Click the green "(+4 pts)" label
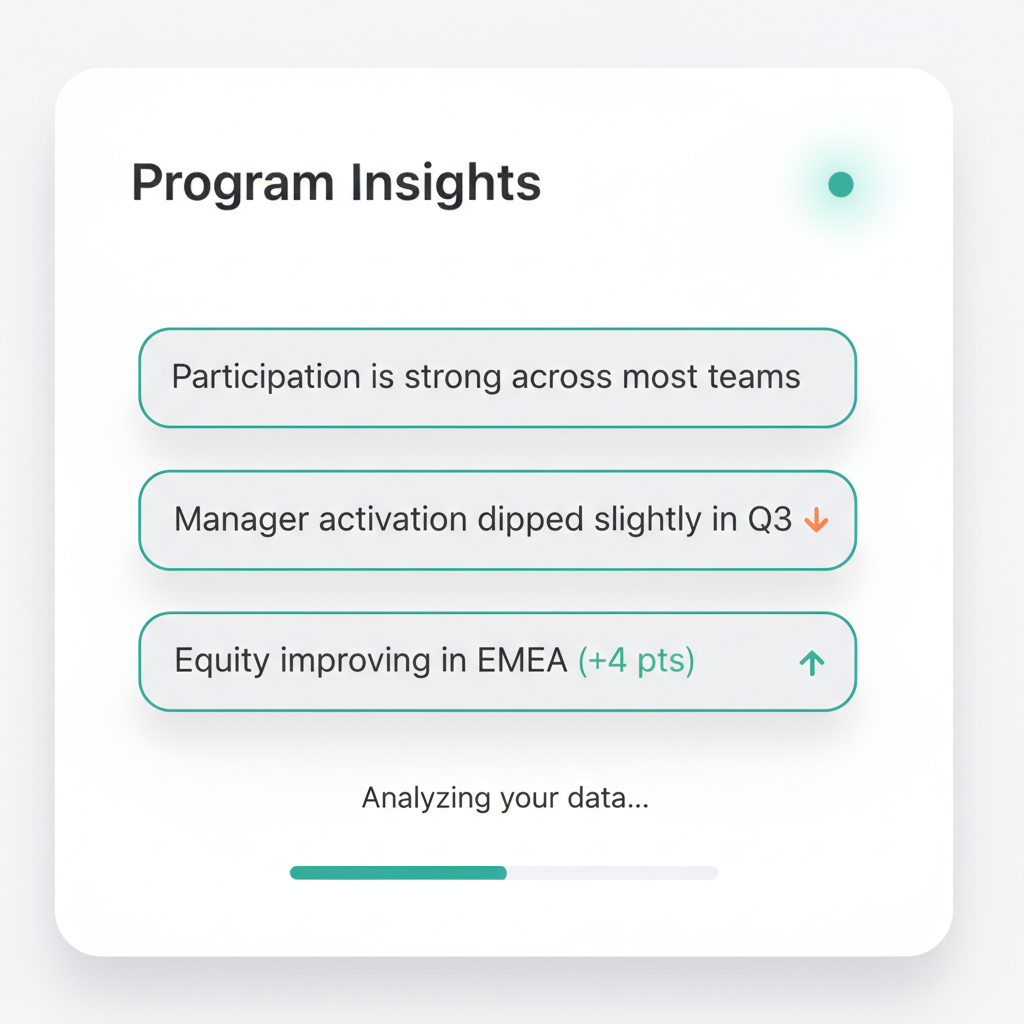Viewport: 1024px width, 1024px height. click(x=636, y=662)
